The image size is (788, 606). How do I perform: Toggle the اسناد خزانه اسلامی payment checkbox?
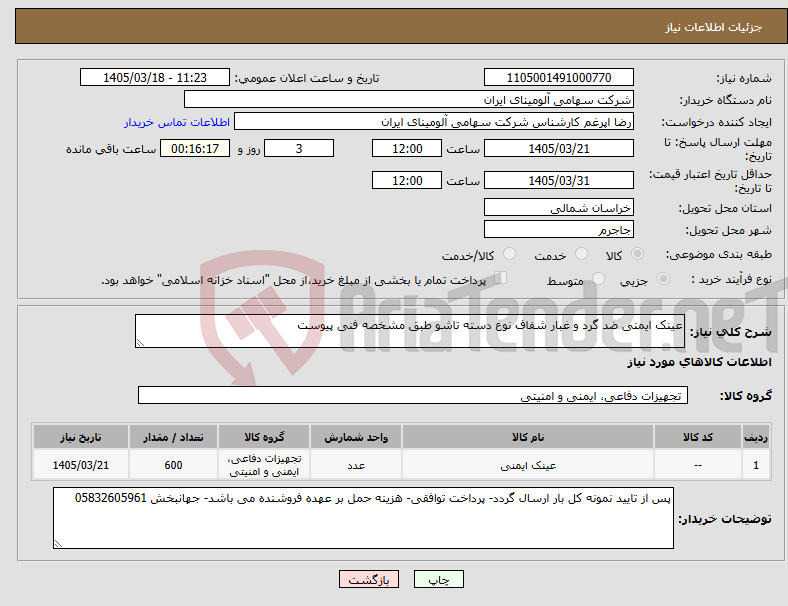[501, 278]
